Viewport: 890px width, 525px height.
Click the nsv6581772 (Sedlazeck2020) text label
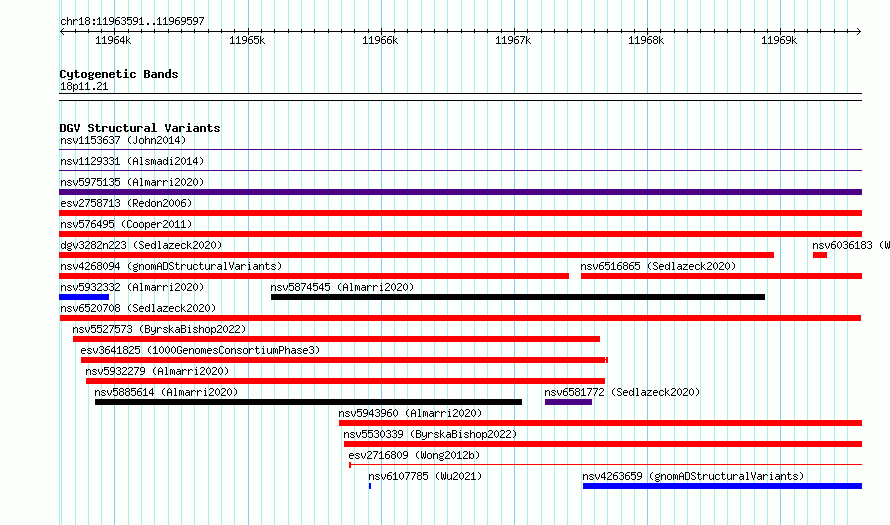pyautogui.click(x=622, y=392)
